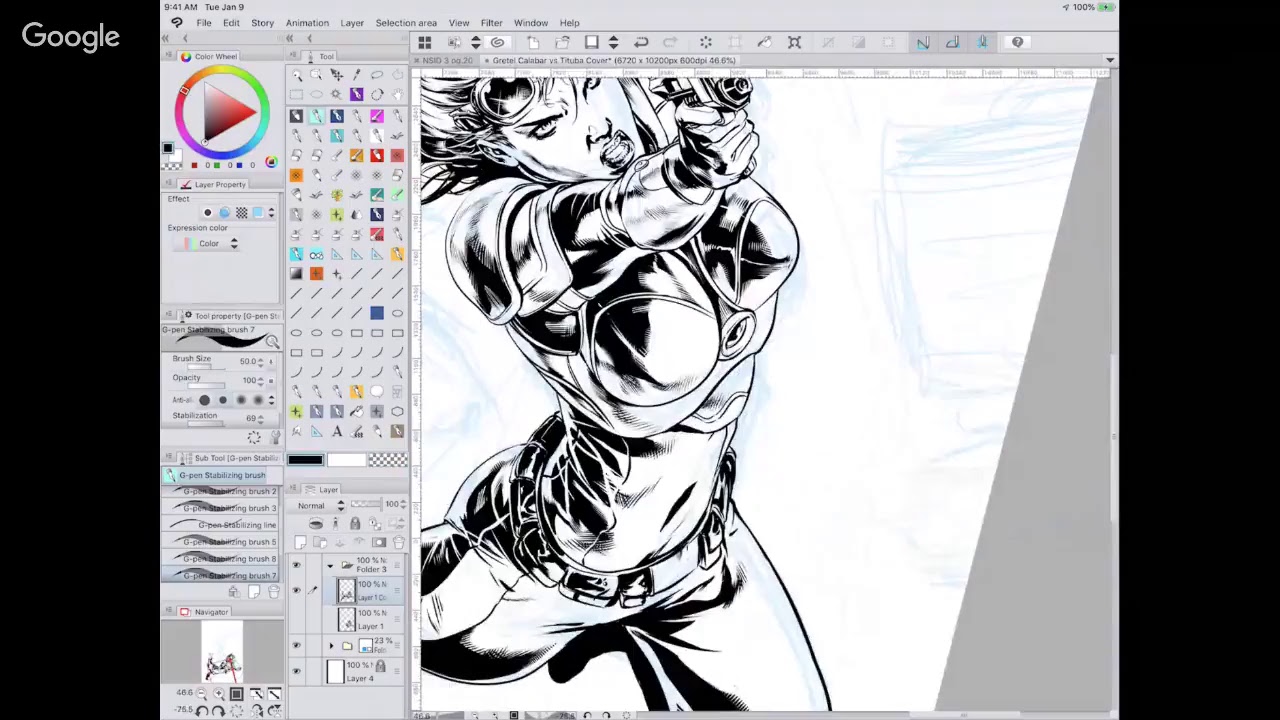Image resolution: width=1280 pixels, height=720 pixels.
Task: Expand the collapsed 23% layer folder
Action: click(x=331, y=646)
